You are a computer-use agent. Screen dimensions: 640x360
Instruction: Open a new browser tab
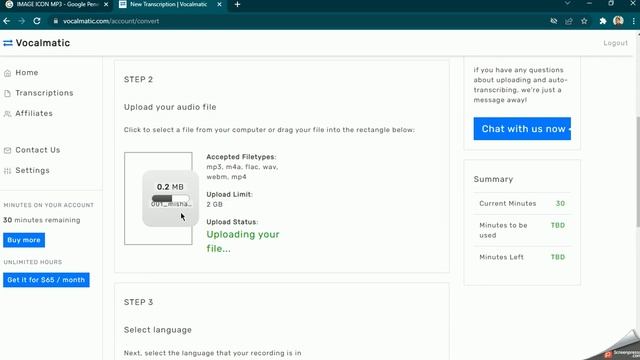pos(237,4)
